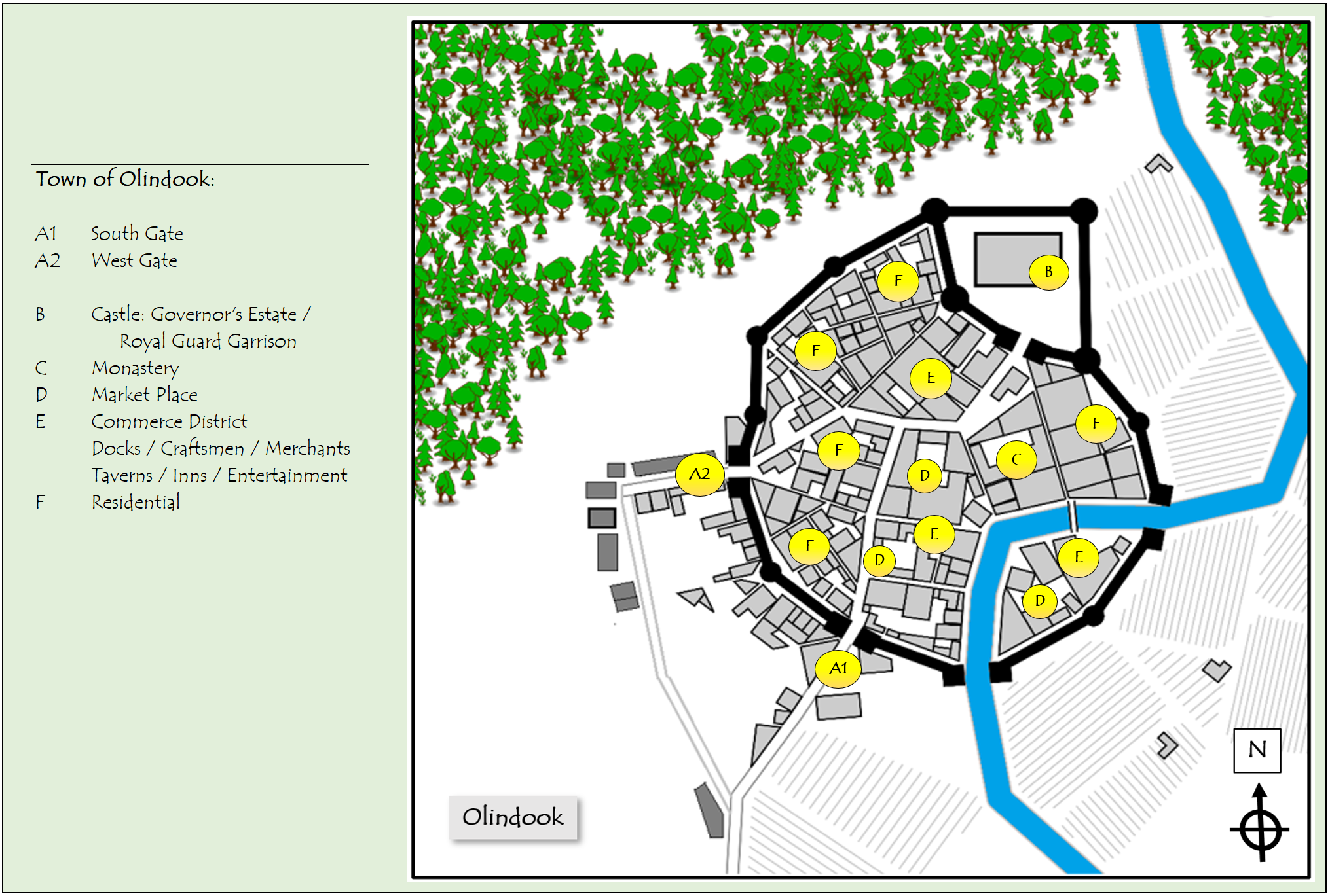This screenshot has width=1330, height=896.
Task: Click the 'Monastery' legend entry
Action: (135, 368)
